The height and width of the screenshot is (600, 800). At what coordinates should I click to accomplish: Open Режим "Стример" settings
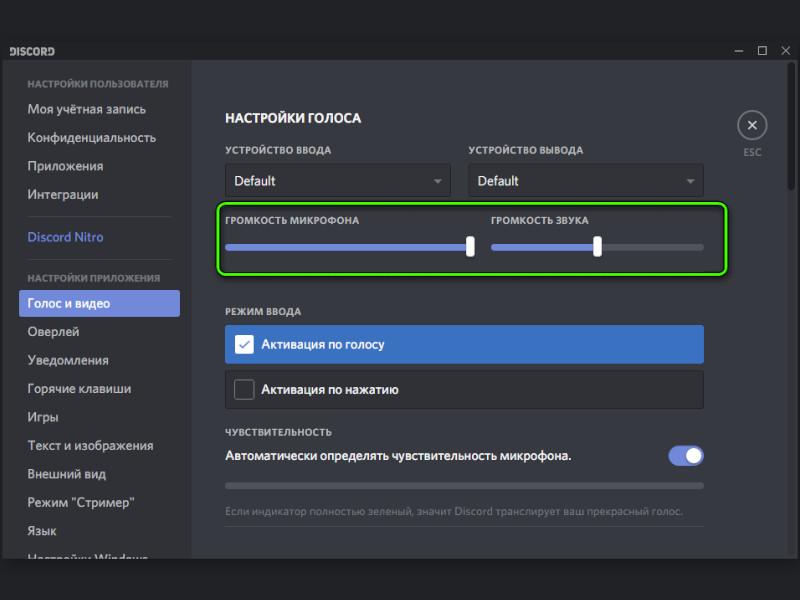coord(81,503)
